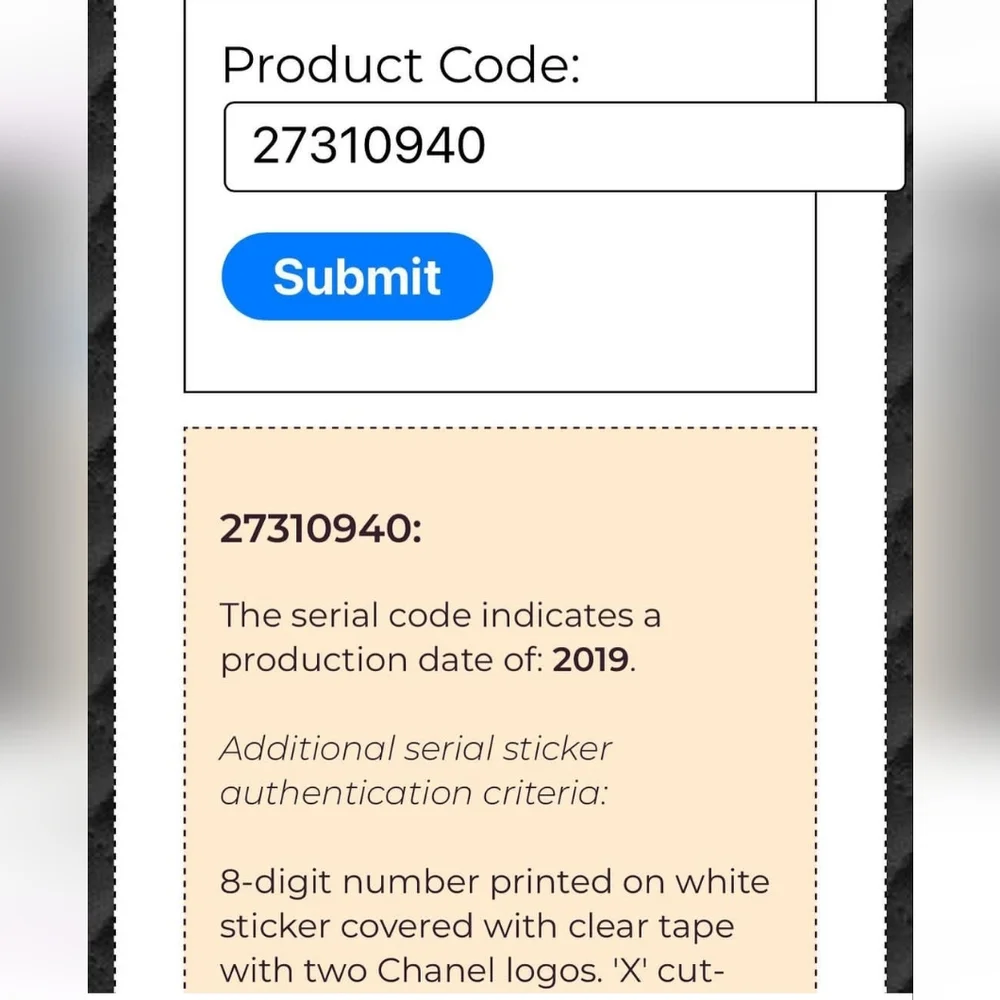Click the blurred gray margin on the left
Screen dimensions: 1000x1000
43,497
